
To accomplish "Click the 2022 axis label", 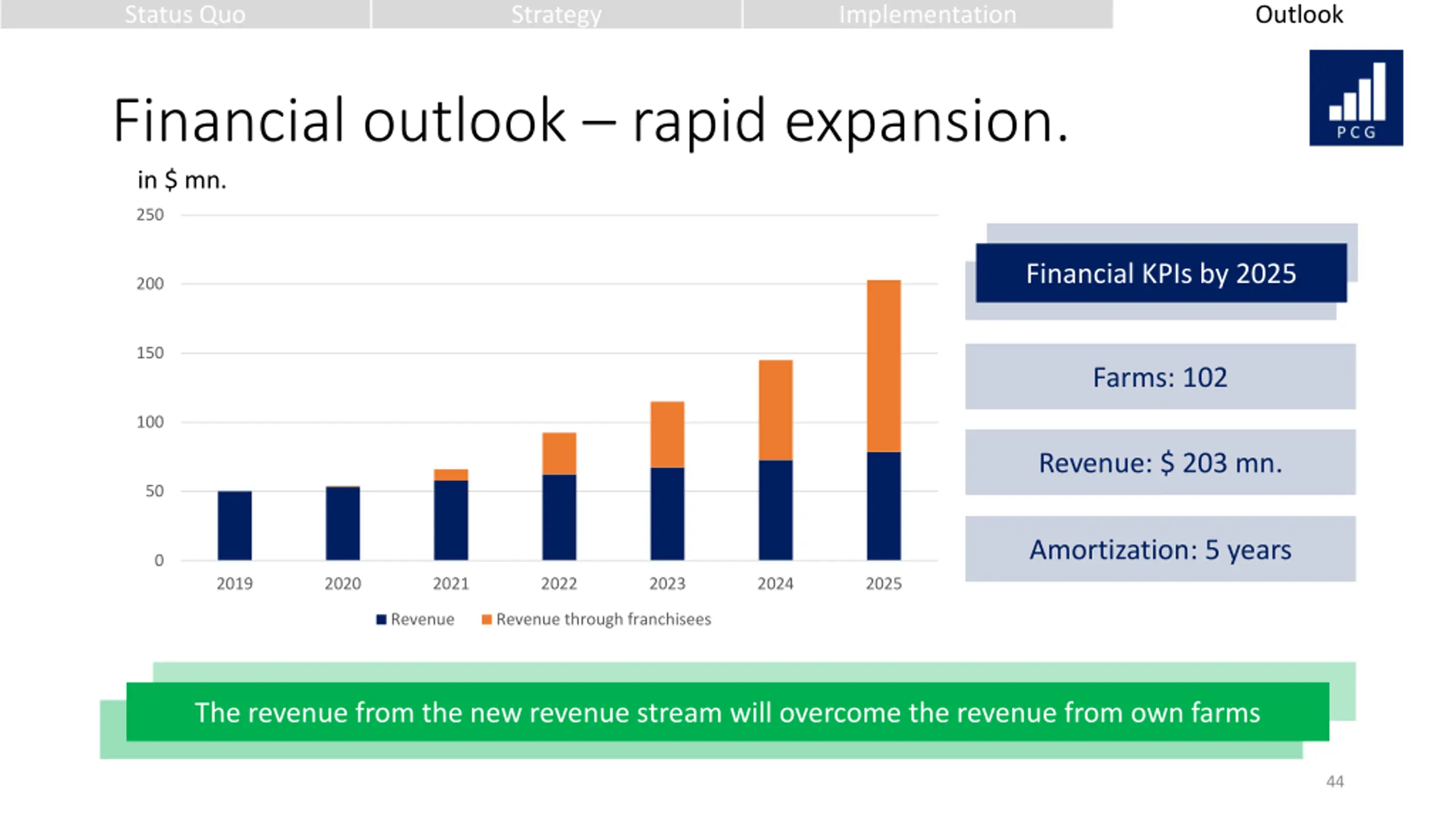I will (x=559, y=584).
